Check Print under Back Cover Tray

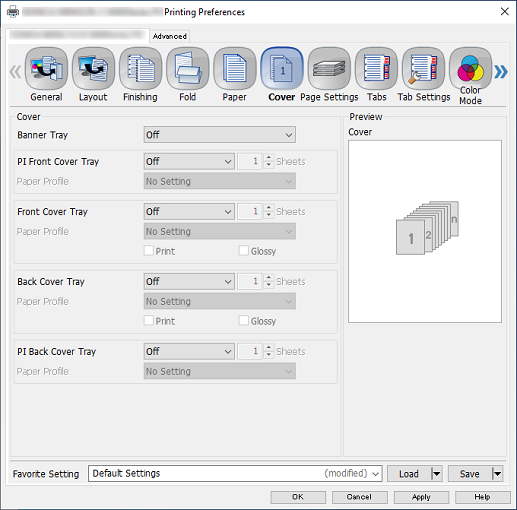pyautogui.click(x=149, y=321)
